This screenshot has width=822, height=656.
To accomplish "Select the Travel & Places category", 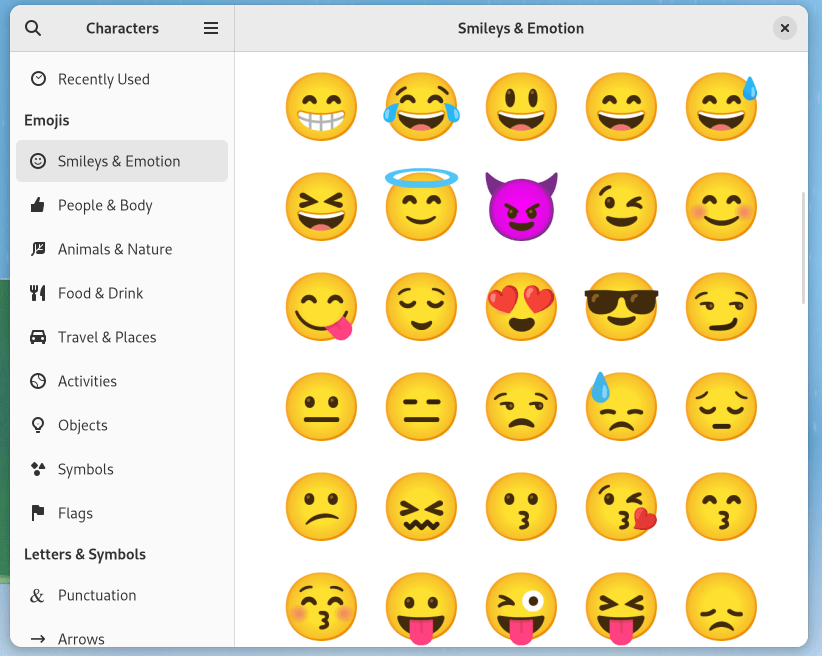I will [x=108, y=337].
